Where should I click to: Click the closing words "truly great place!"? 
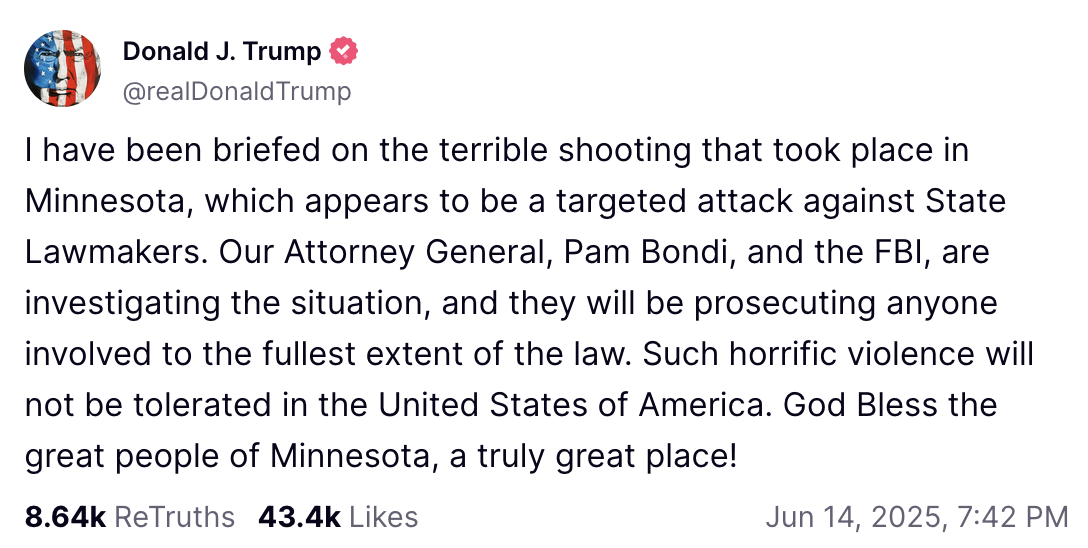point(606,456)
